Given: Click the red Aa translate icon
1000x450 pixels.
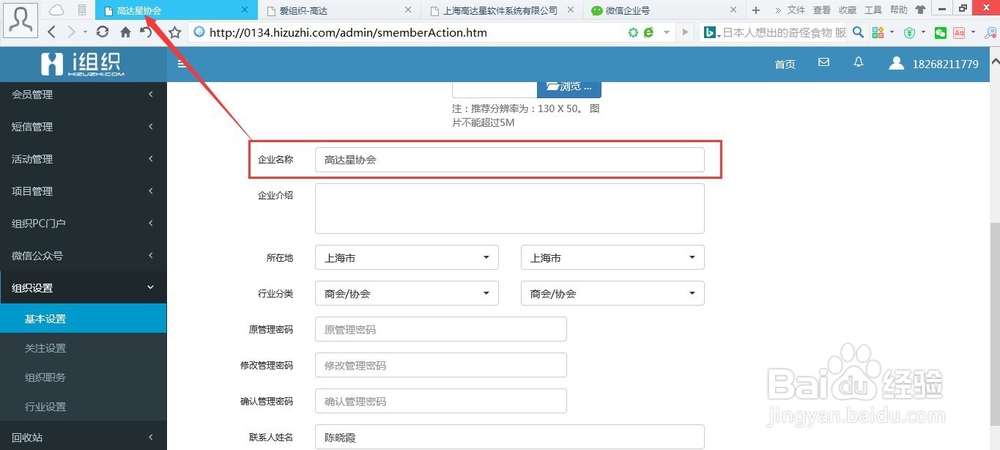Looking at the screenshot, I should (x=959, y=33).
